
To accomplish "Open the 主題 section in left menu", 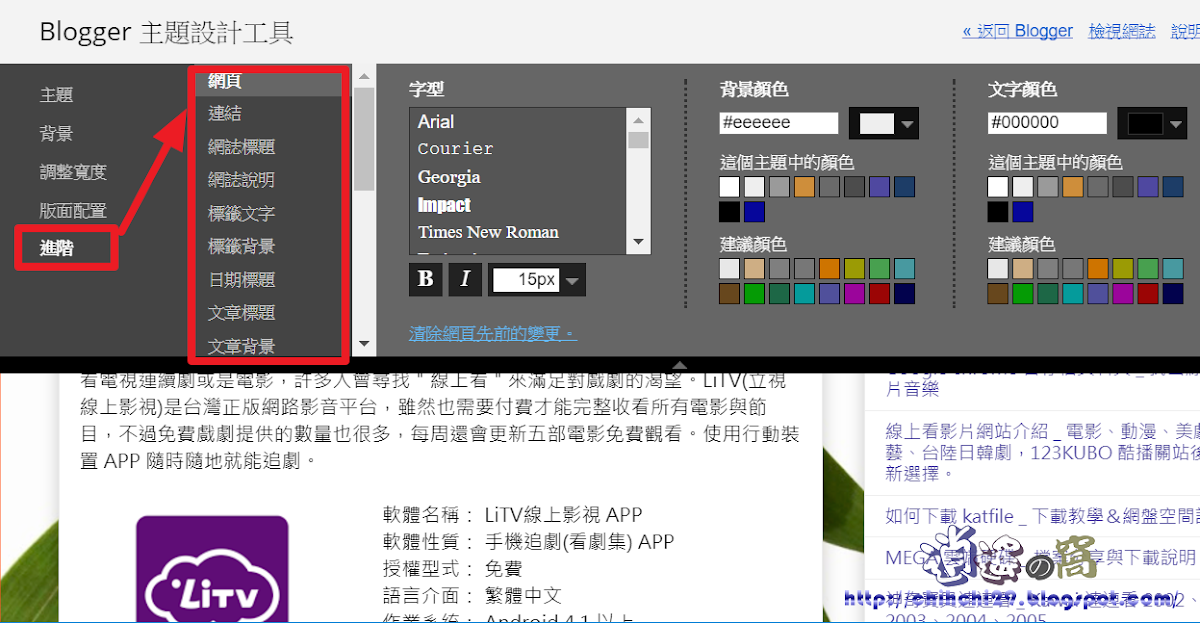I will click(x=56, y=95).
